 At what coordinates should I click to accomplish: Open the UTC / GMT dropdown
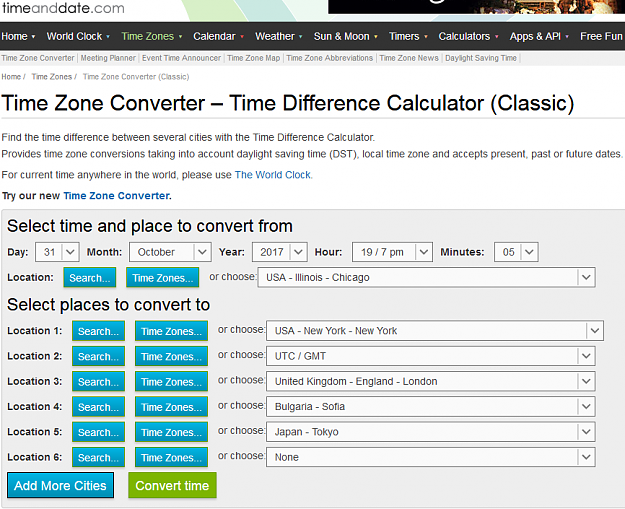pyautogui.click(x=431, y=356)
